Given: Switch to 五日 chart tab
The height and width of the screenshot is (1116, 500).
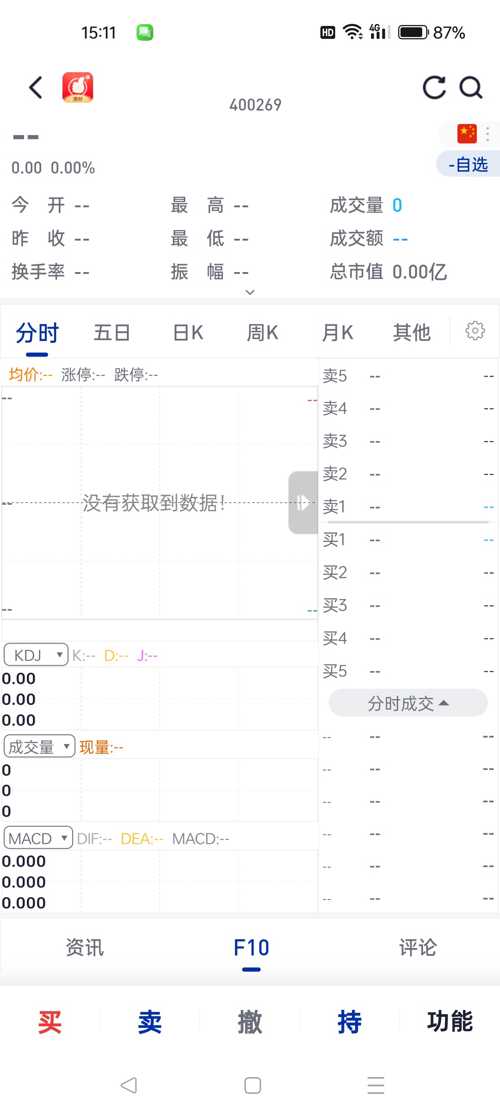Looking at the screenshot, I should [112, 332].
